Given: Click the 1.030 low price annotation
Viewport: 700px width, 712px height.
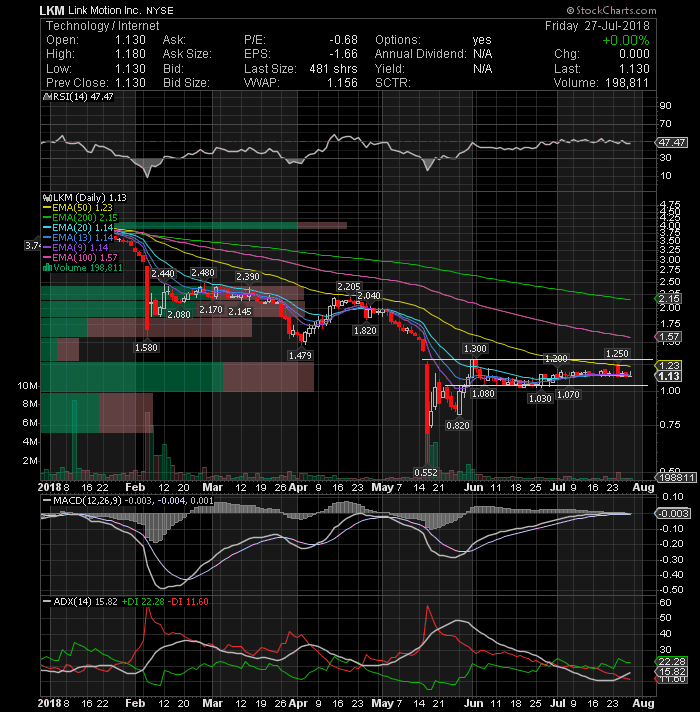Looking at the screenshot, I should tap(540, 399).
